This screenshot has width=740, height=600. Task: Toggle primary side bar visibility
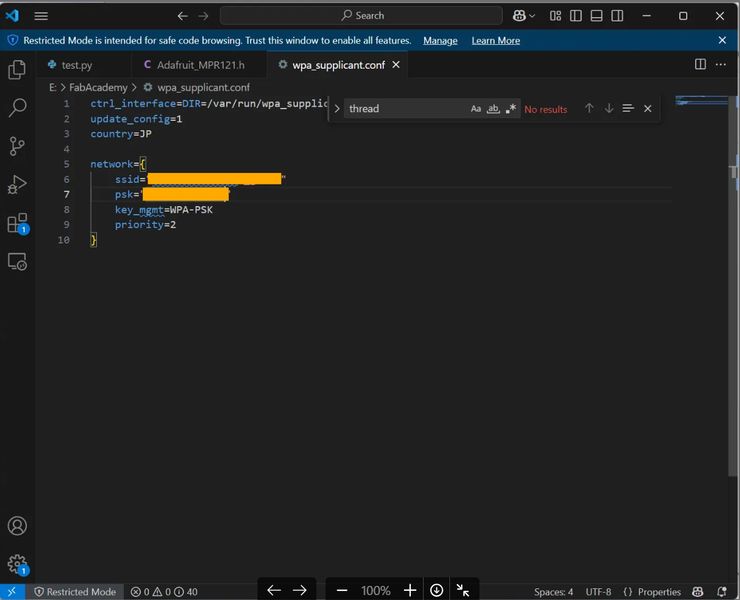point(576,16)
